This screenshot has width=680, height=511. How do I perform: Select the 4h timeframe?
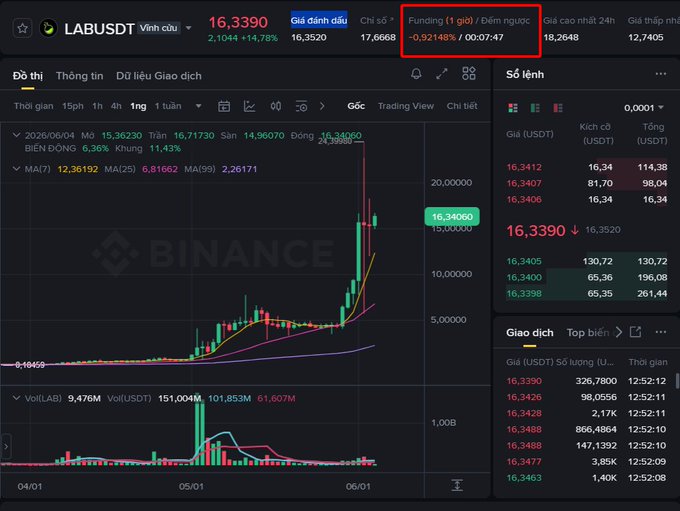pyautogui.click(x=116, y=106)
